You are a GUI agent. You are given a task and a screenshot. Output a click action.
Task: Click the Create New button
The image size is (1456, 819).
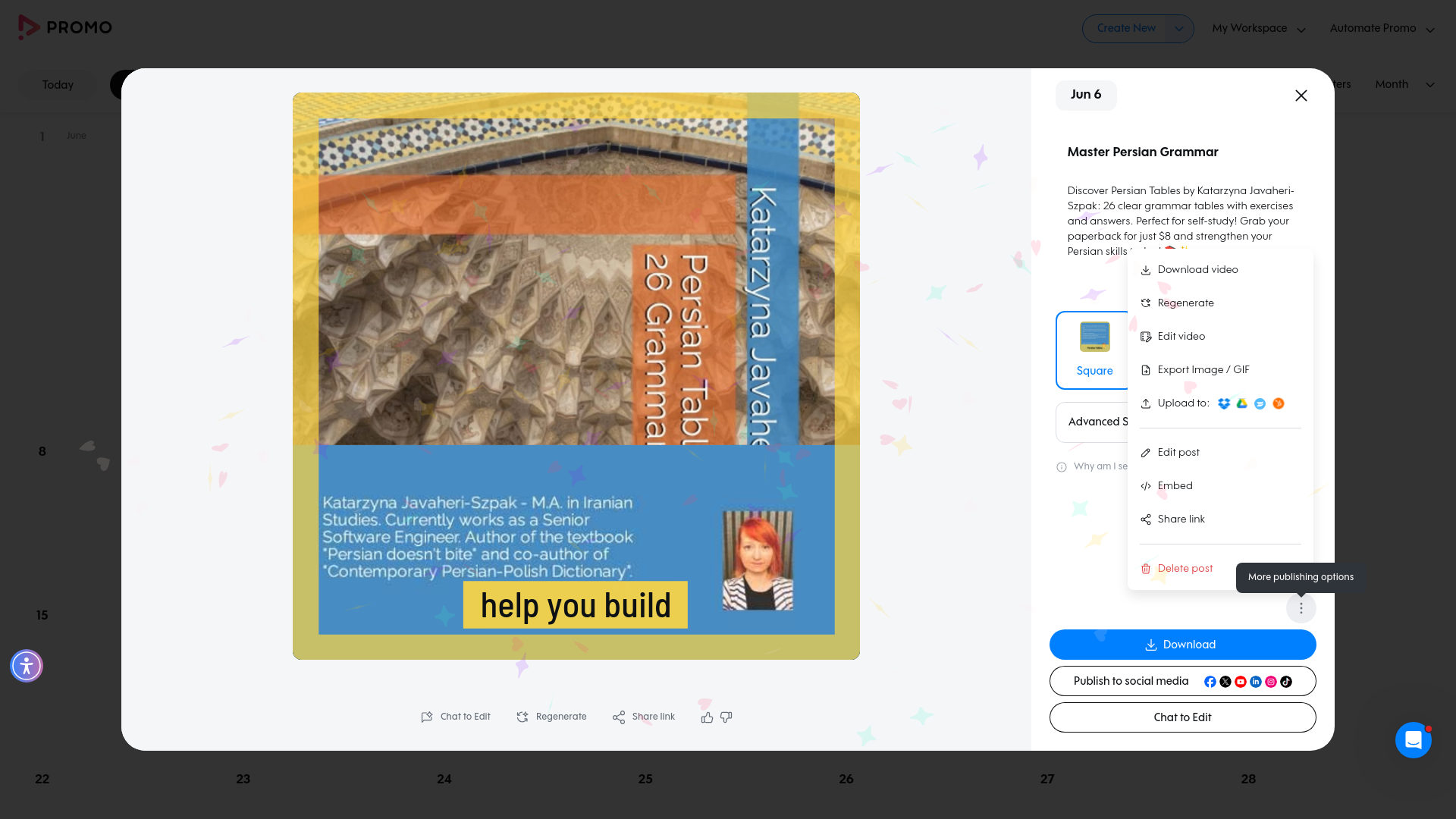(x=1125, y=29)
